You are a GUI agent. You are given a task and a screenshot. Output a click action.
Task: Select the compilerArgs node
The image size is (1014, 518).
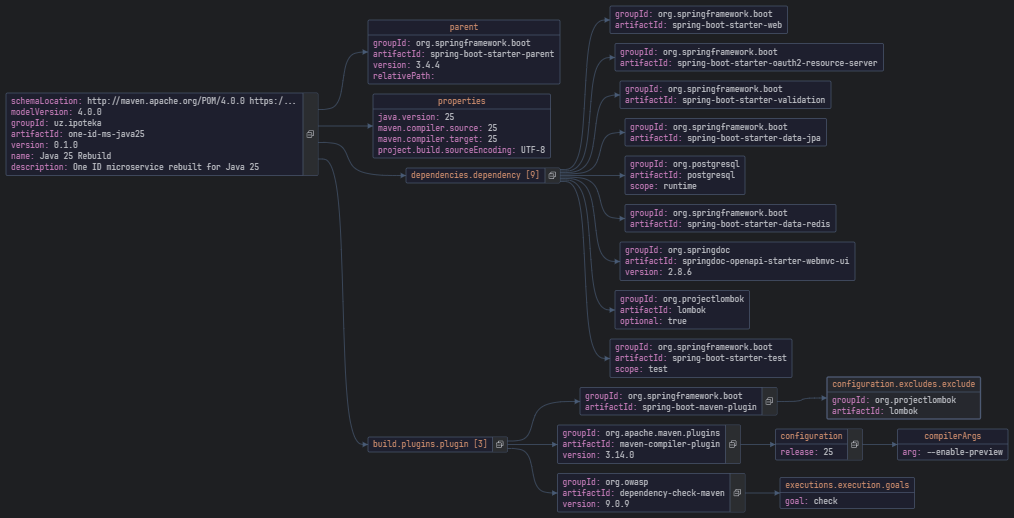[952, 444]
